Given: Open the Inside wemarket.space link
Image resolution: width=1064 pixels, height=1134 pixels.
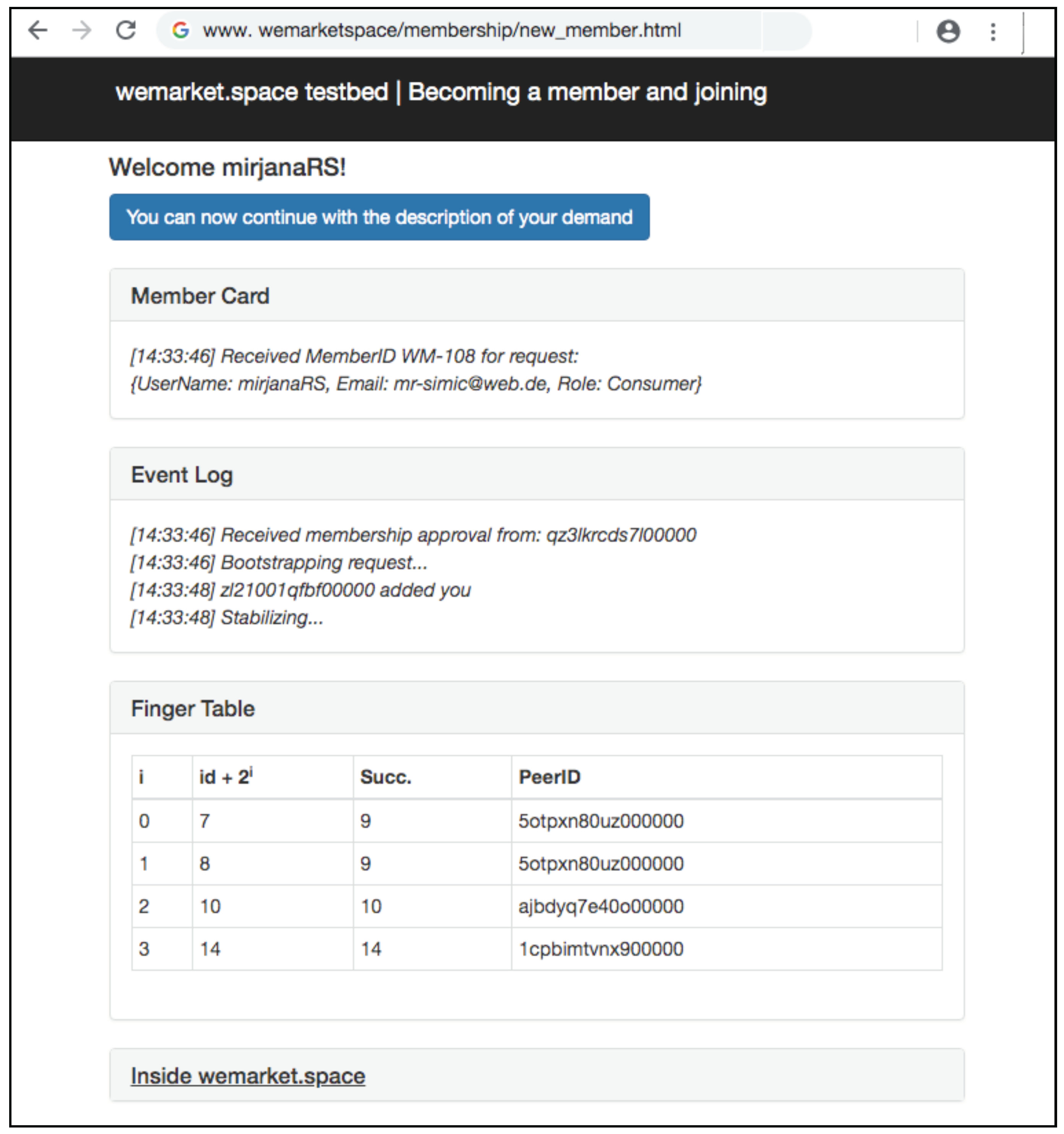Looking at the screenshot, I should pos(248,1076).
